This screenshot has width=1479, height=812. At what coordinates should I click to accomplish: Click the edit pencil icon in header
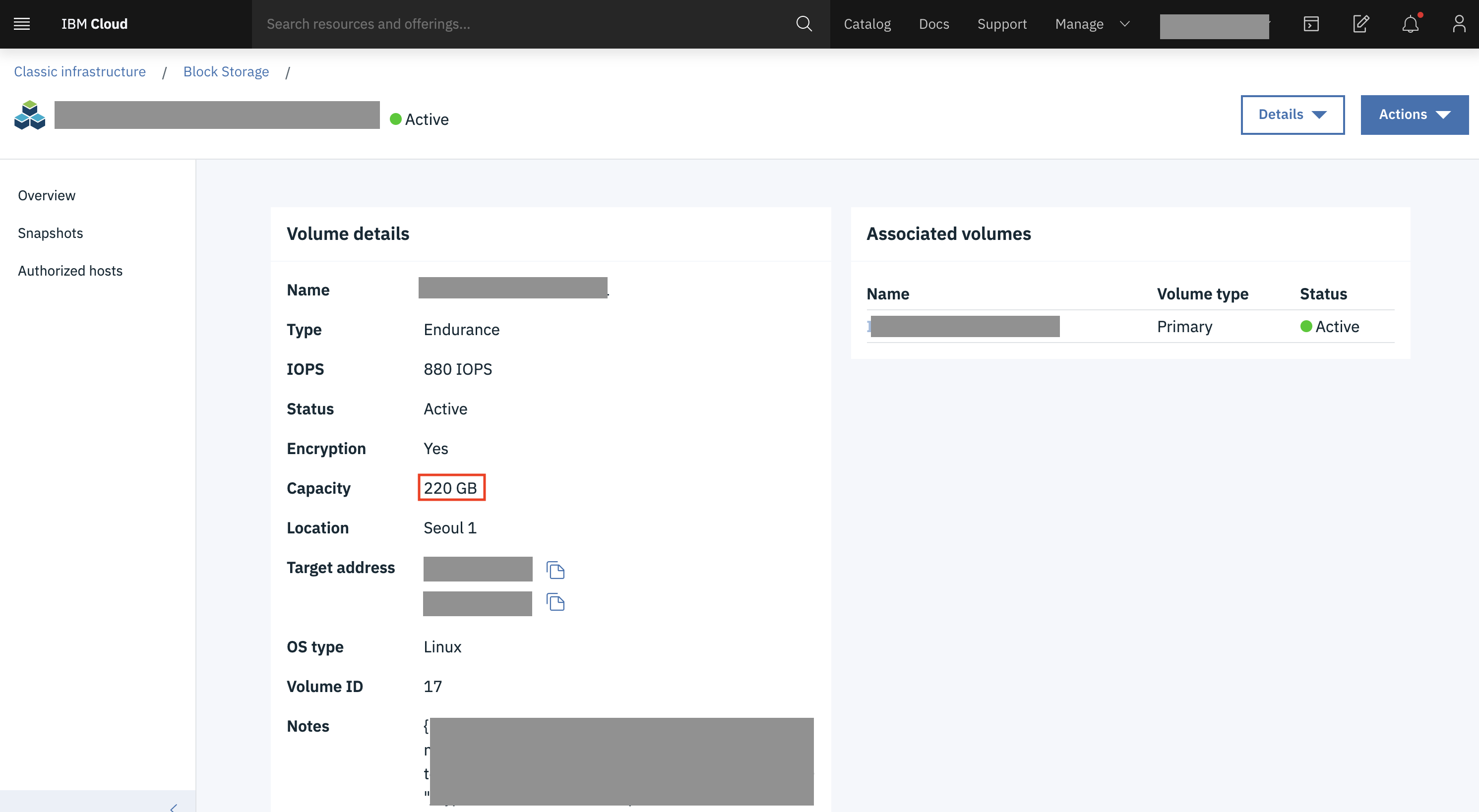[x=1361, y=24]
